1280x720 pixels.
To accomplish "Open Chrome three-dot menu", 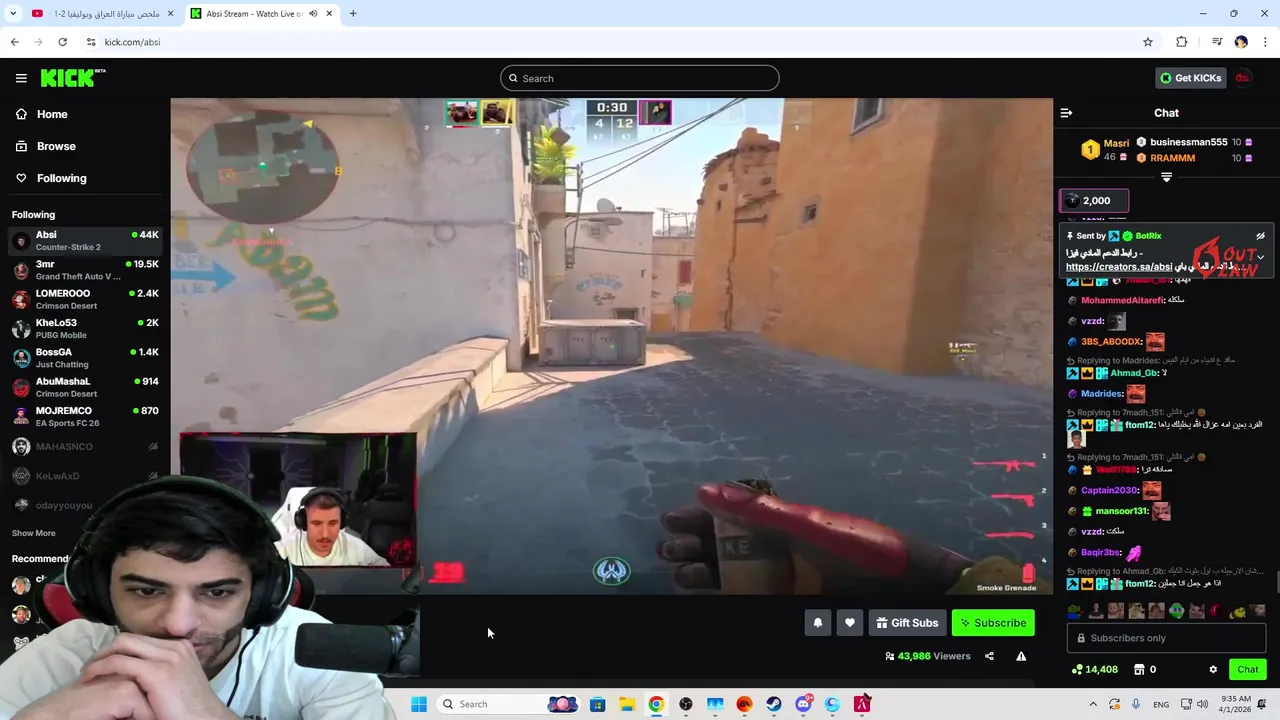I will click(1265, 42).
